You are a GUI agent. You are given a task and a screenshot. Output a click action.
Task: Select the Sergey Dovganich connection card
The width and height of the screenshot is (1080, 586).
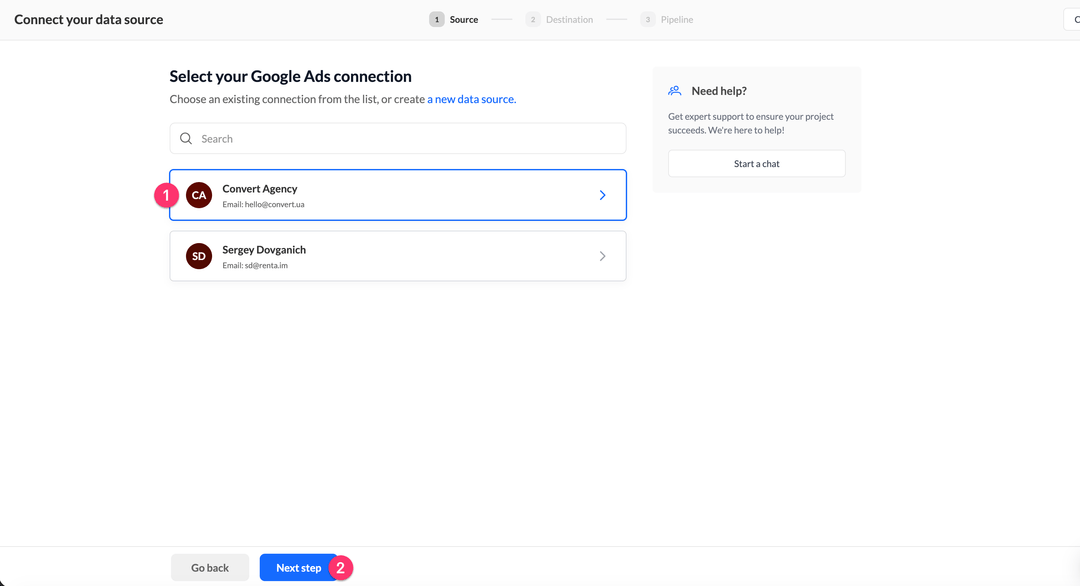tap(397, 256)
